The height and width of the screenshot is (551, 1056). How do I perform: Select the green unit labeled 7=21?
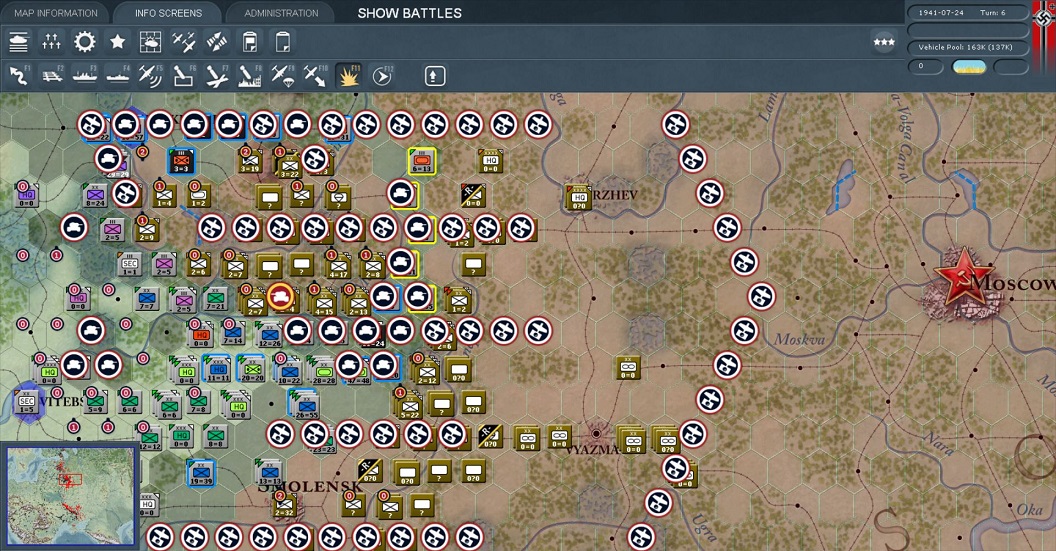[x=216, y=298]
